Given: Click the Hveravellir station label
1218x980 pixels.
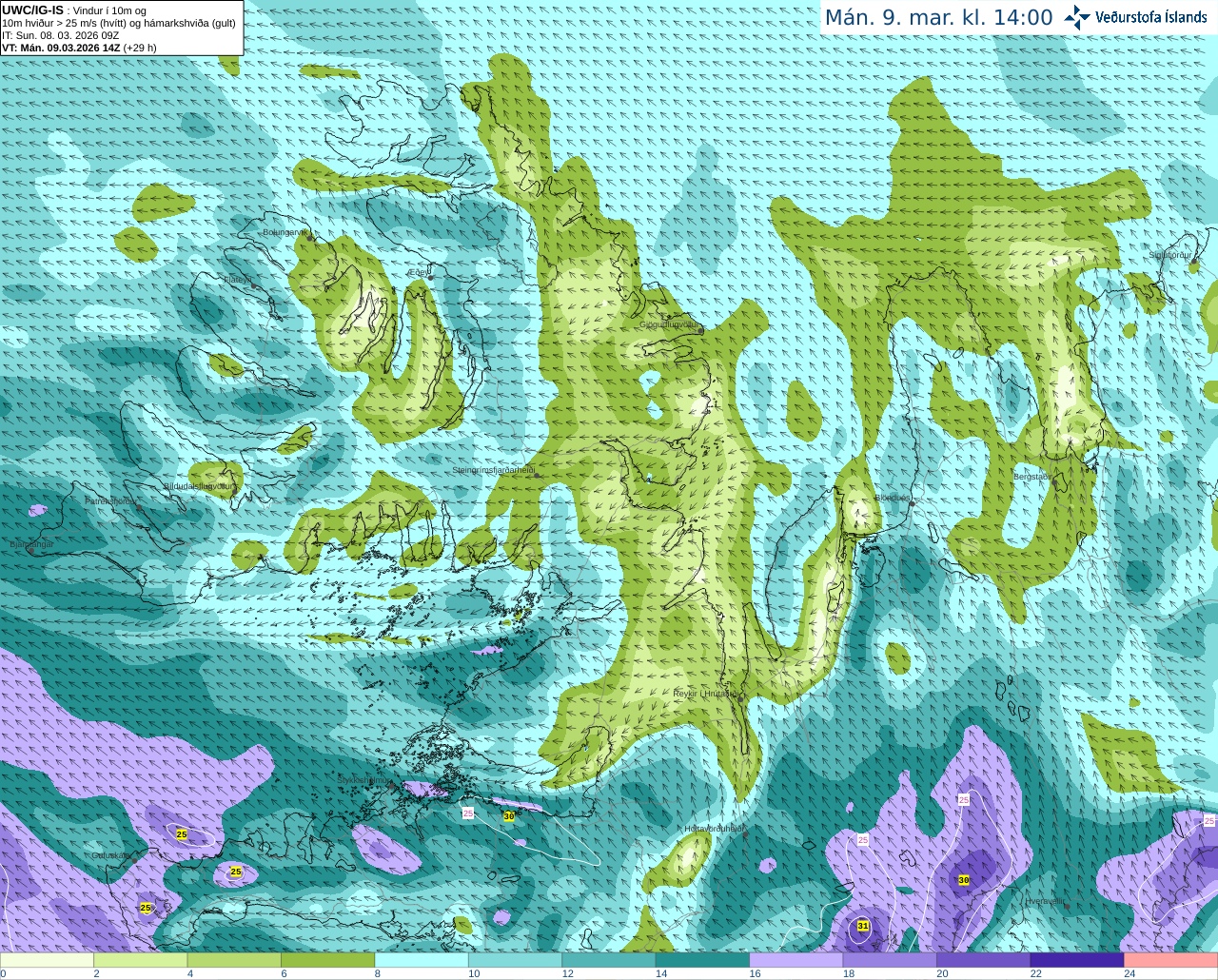Looking at the screenshot, I should [x=1045, y=901].
